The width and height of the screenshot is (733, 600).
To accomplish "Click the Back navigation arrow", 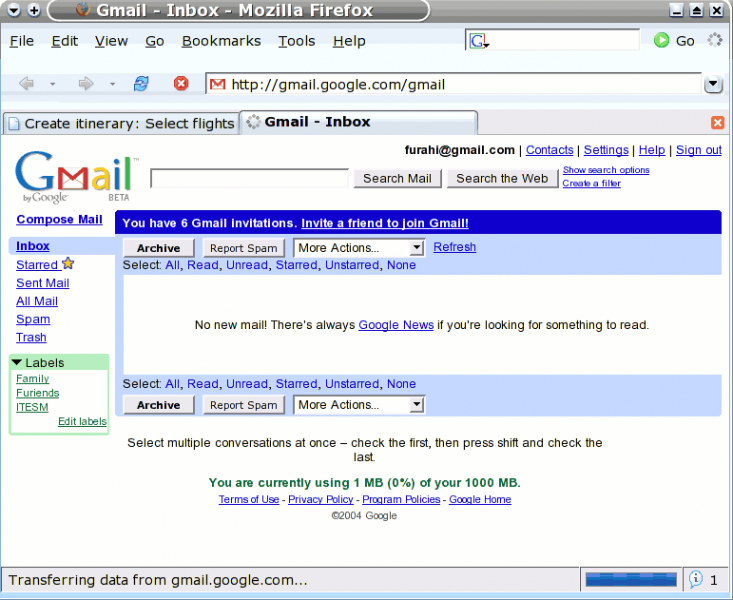I will [x=27, y=84].
